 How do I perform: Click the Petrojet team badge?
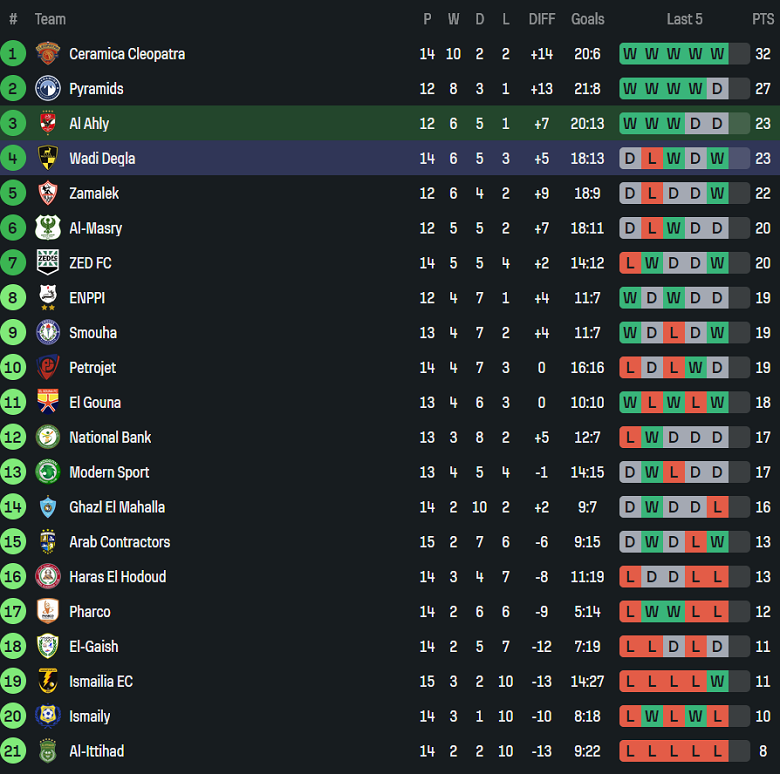point(47,368)
